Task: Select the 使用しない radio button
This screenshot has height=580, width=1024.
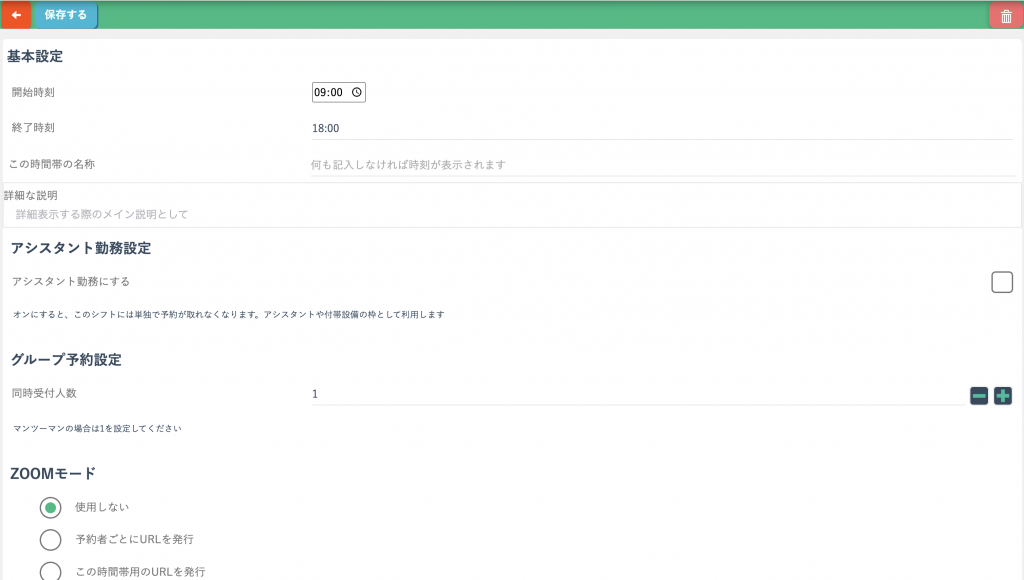Action: pyautogui.click(x=50, y=508)
